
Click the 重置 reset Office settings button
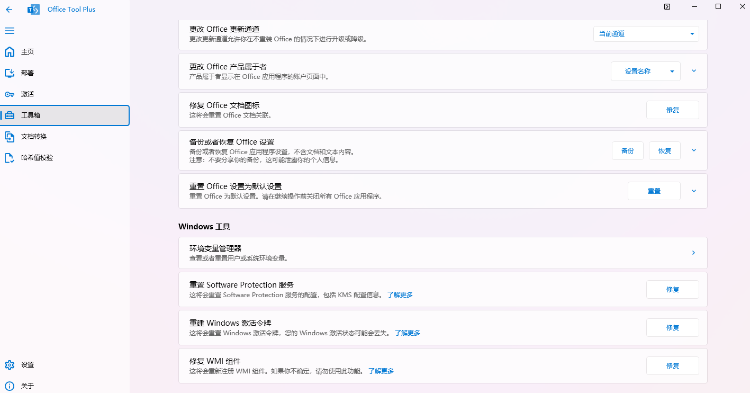[654, 191]
